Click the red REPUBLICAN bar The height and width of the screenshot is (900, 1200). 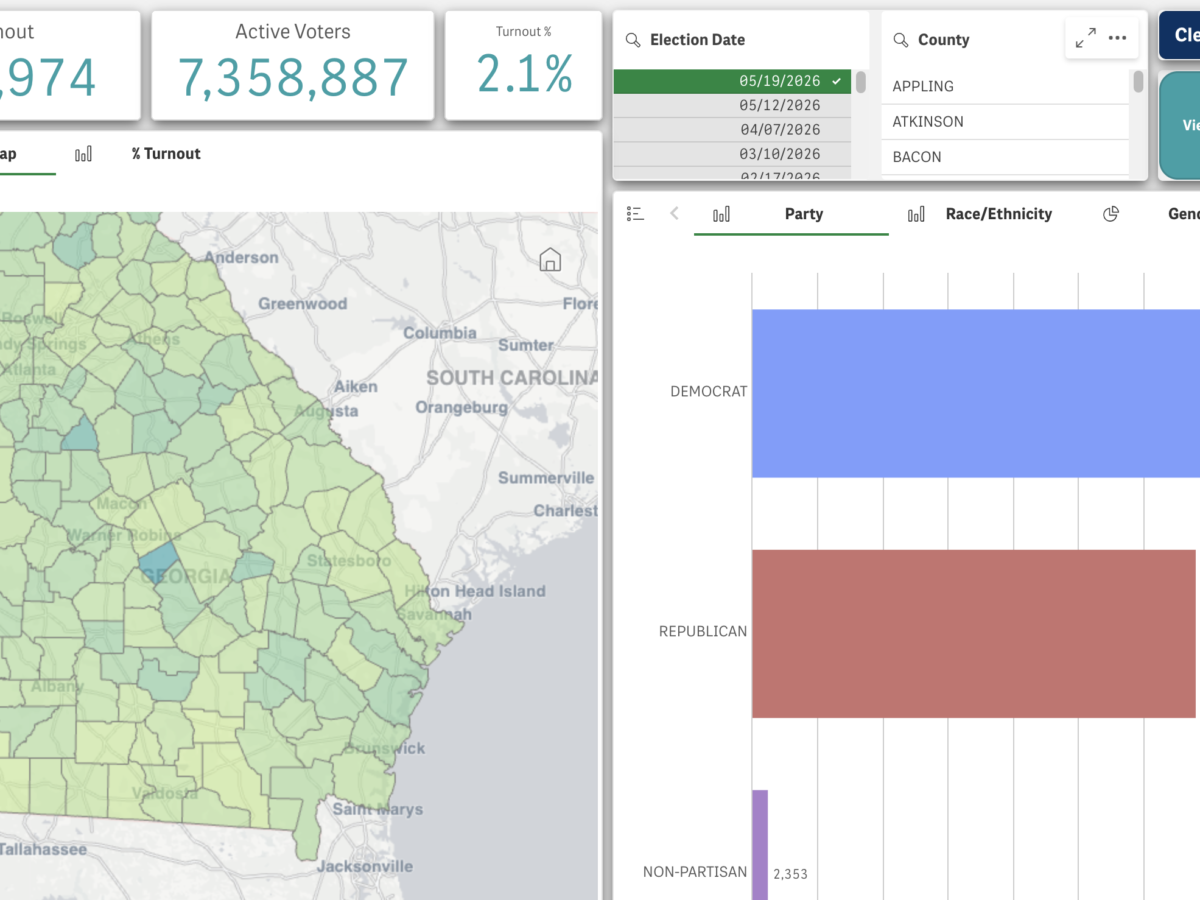pos(973,633)
